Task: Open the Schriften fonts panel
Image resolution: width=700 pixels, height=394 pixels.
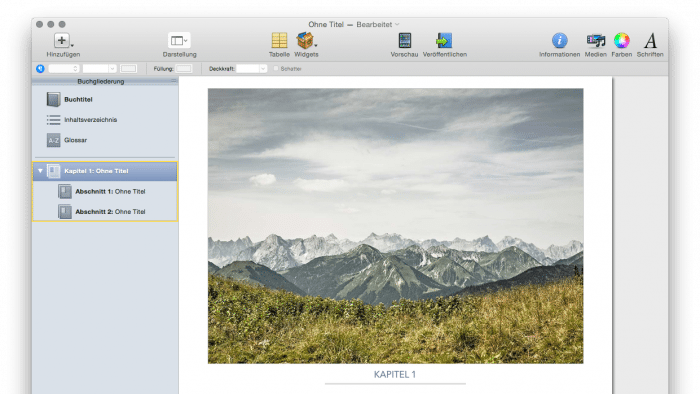Action: pyautogui.click(x=650, y=41)
